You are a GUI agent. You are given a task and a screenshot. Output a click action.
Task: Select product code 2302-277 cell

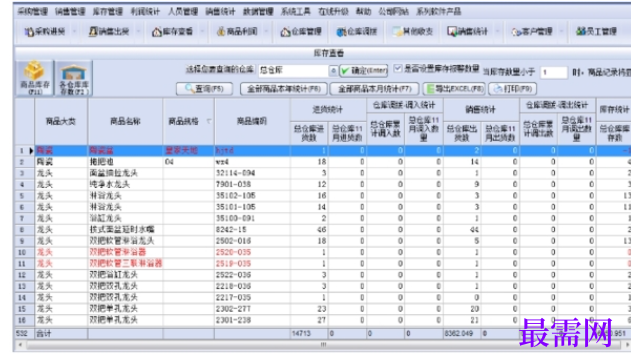click(252, 308)
